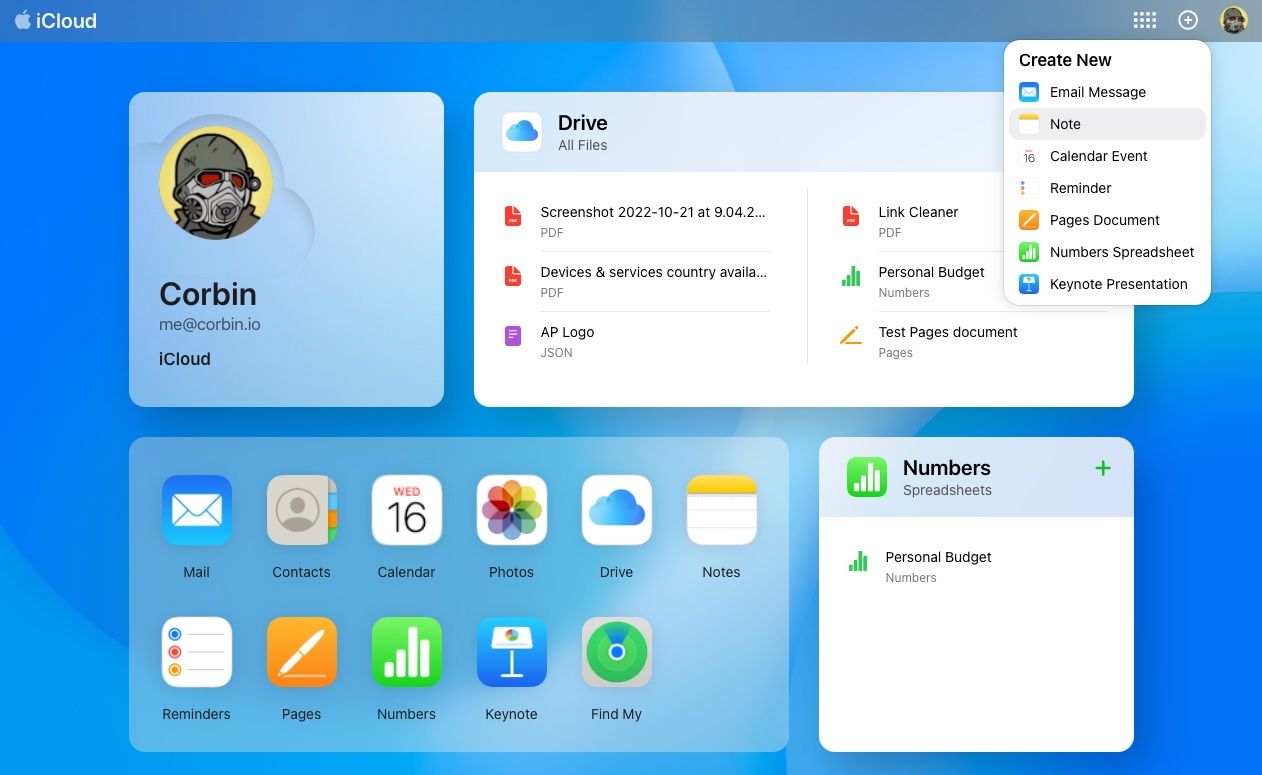Image resolution: width=1262 pixels, height=775 pixels.
Task: Launch the Notes app
Action: (721, 510)
